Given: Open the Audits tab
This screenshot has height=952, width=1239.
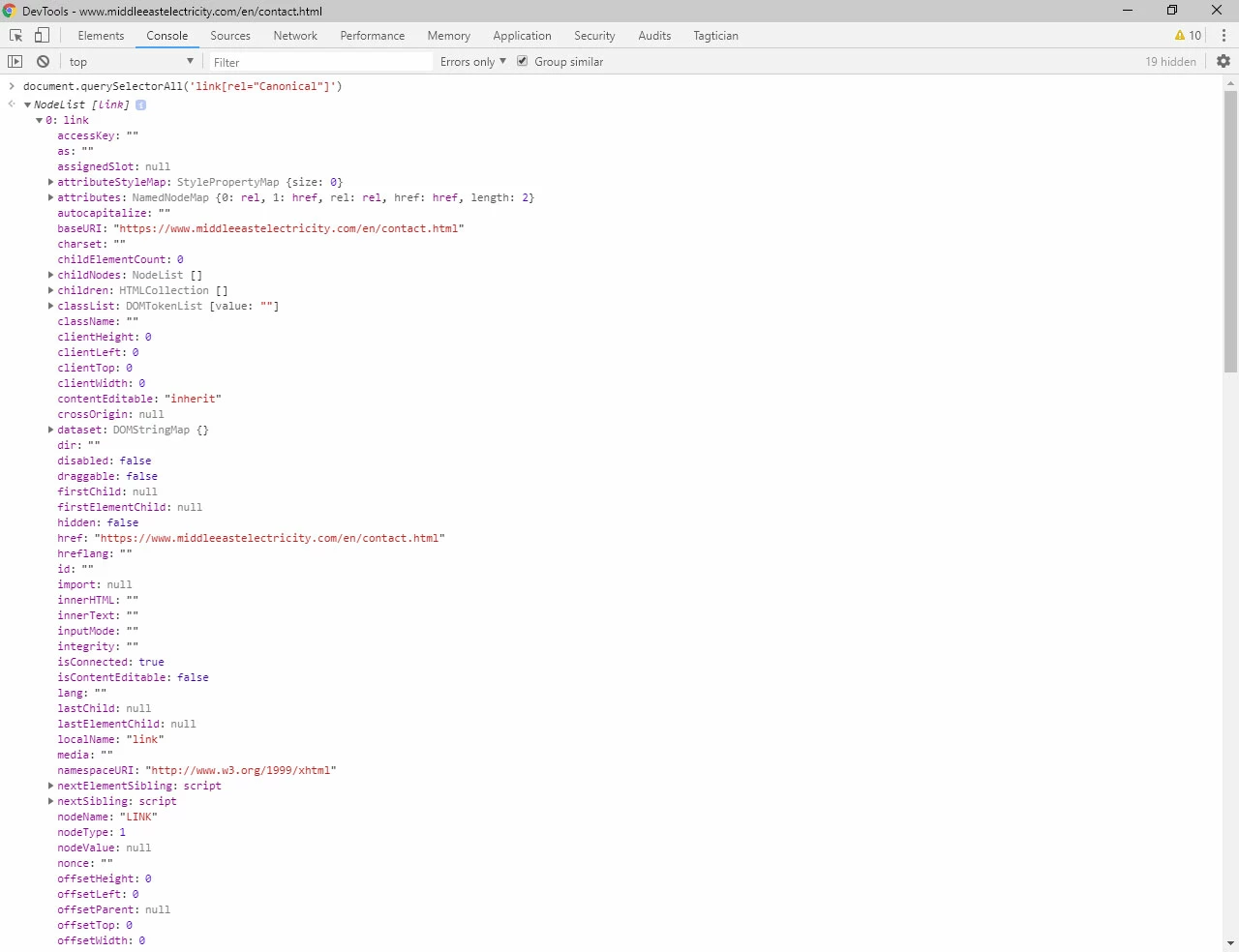Looking at the screenshot, I should point(654,36).
